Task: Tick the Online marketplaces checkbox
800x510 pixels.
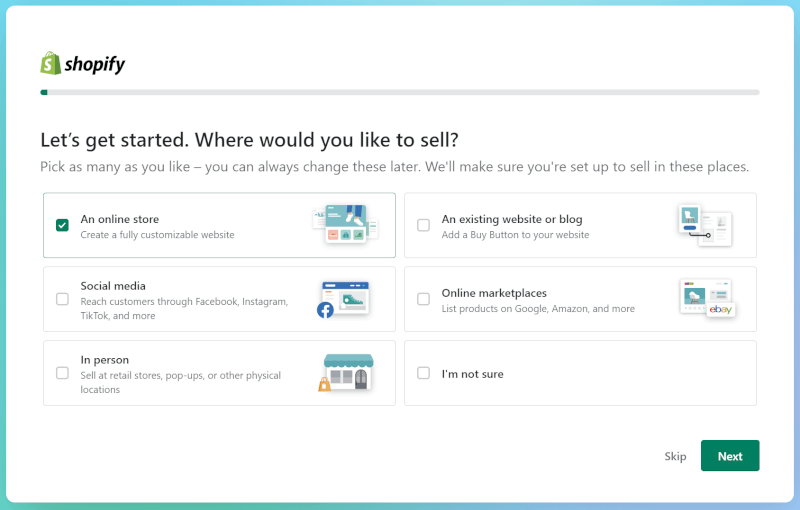Action: tap(423, 299)
